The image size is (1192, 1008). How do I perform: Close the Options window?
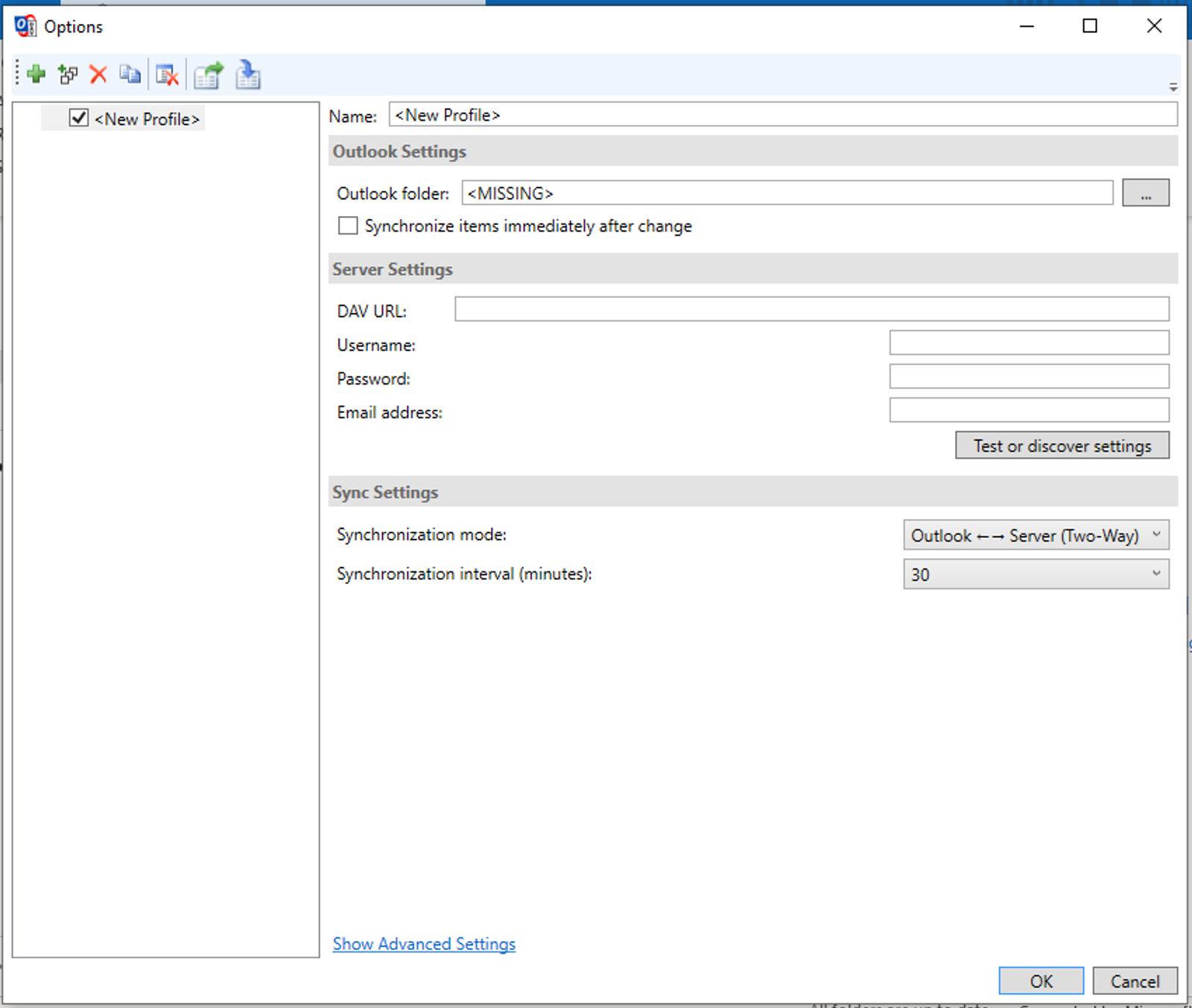tap(1154, 26)
